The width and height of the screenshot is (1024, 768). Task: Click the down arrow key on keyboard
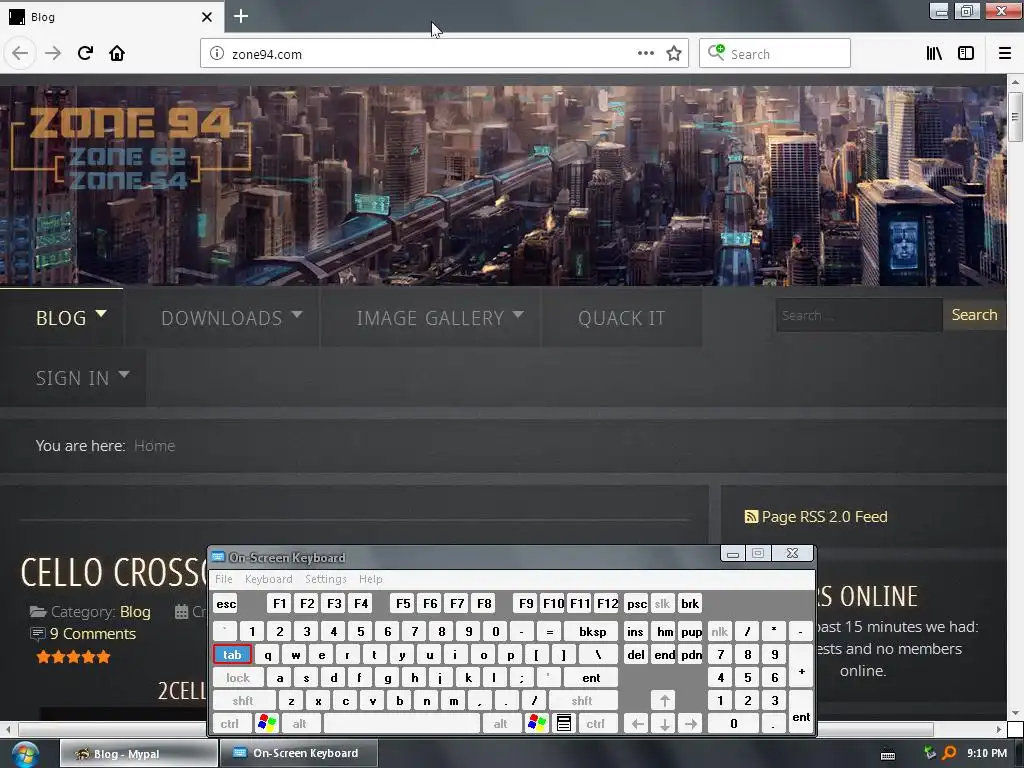click(664, 724)
